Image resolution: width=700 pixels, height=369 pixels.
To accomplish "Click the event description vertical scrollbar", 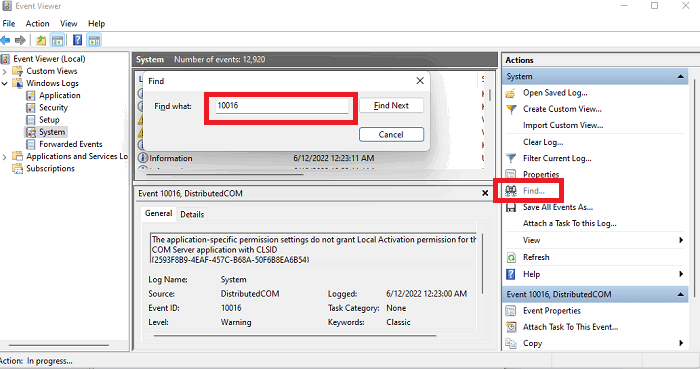I will (483, 263).
